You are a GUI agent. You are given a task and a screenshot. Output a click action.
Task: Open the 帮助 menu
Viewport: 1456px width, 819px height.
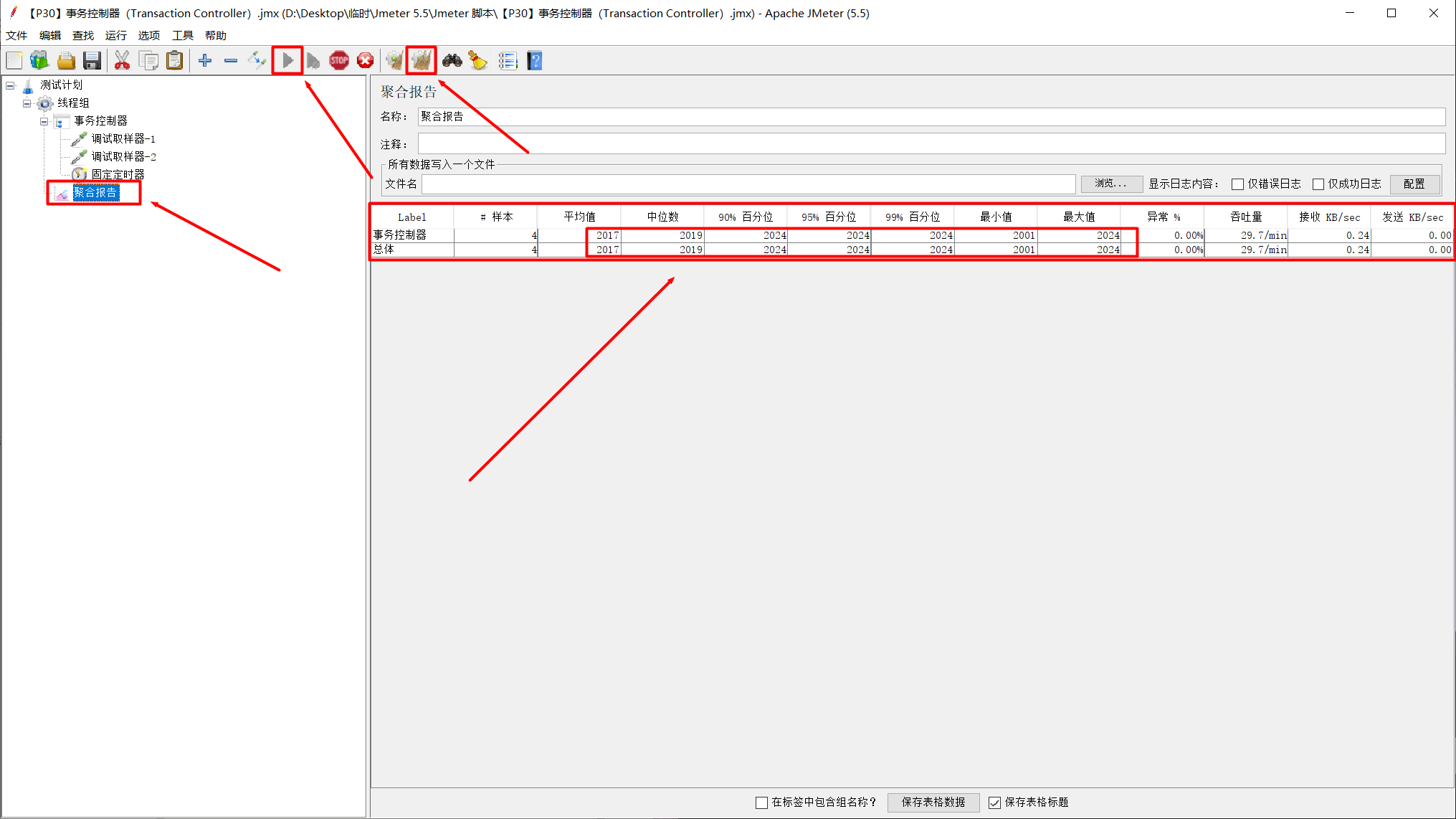pyautogui.click(x=216, y=35)
